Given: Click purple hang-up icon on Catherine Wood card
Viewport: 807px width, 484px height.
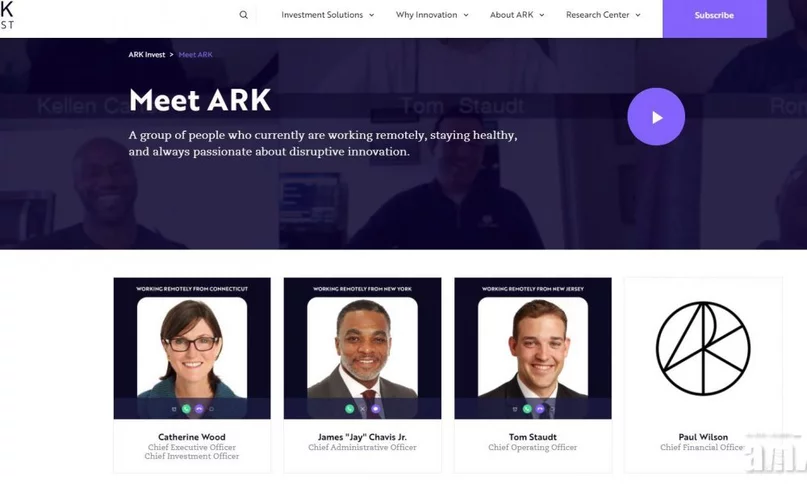Looking at the screenshot, I should [x=199, y=409].
